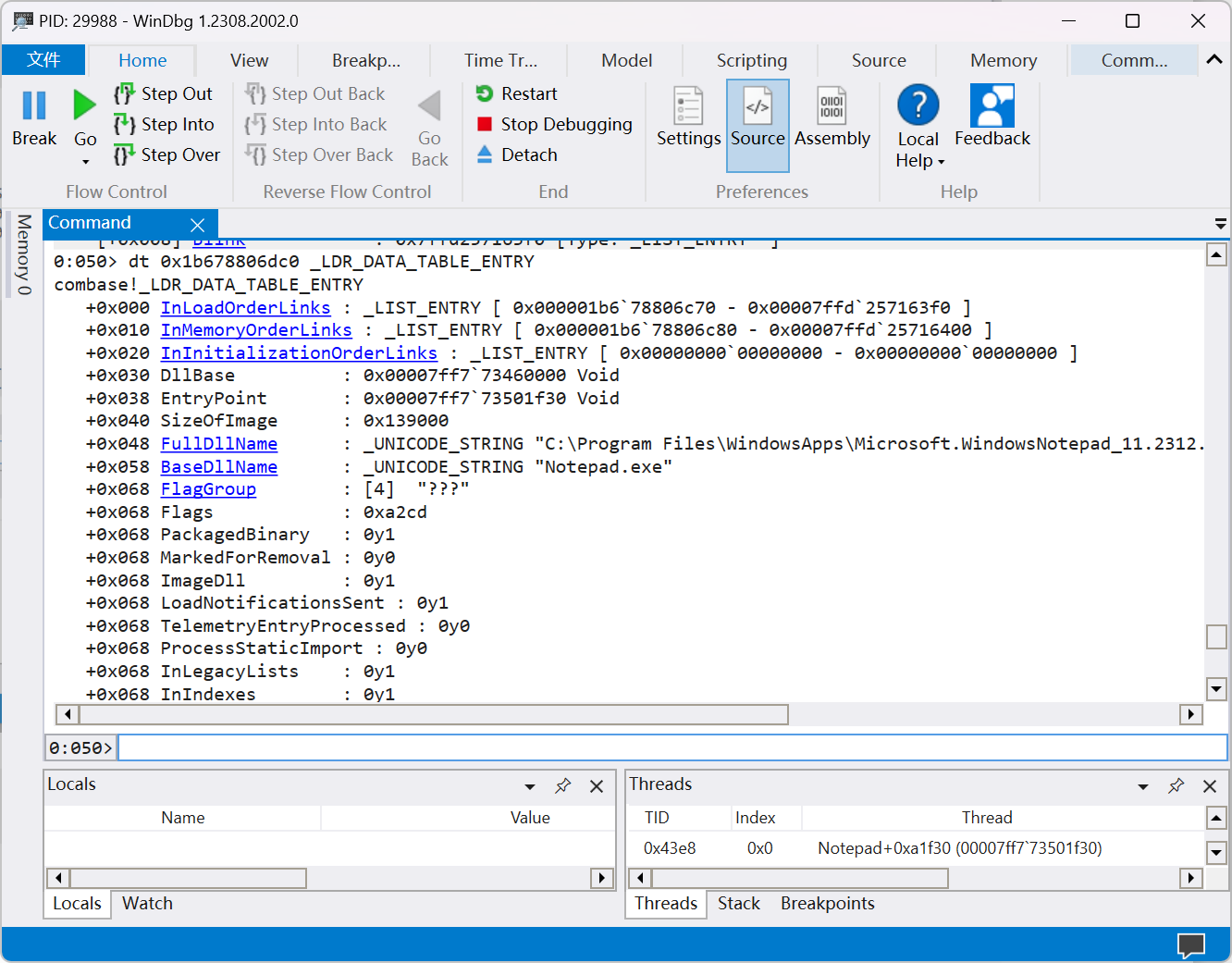This screenshot has height=963, width=1232.
Task: Follow the FlagGroup link
Action: [x=208, y=489]
